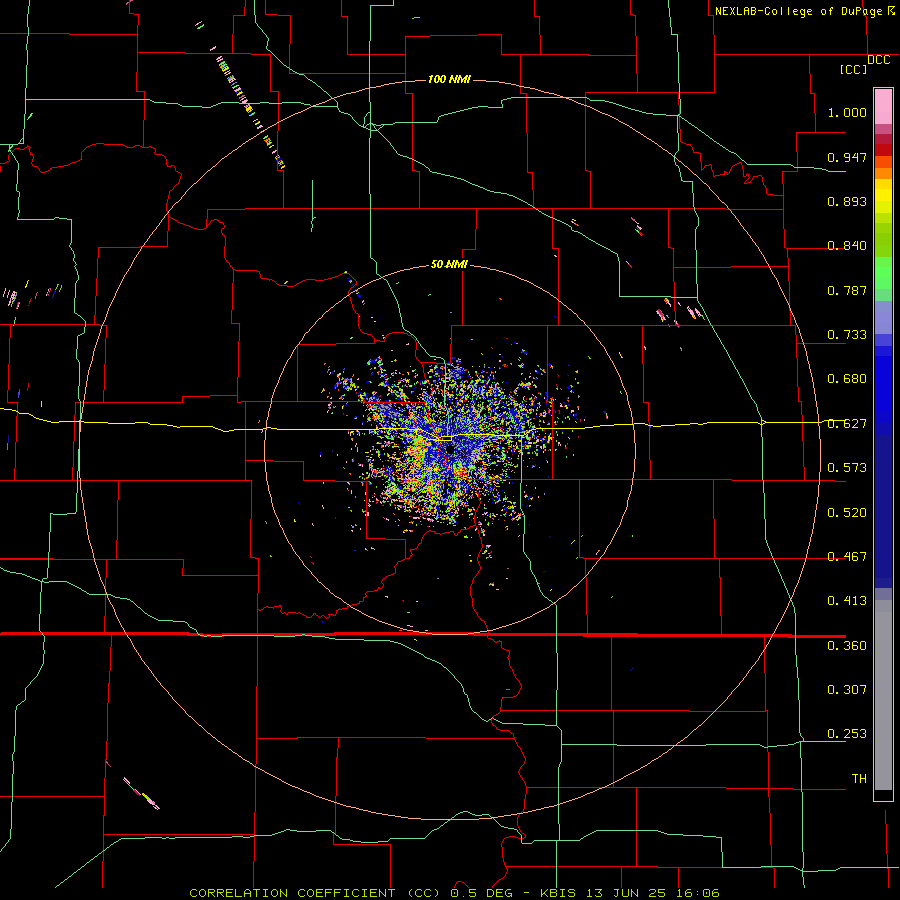
Task: Click the 1.000 scale value
Action: [847, 112]
